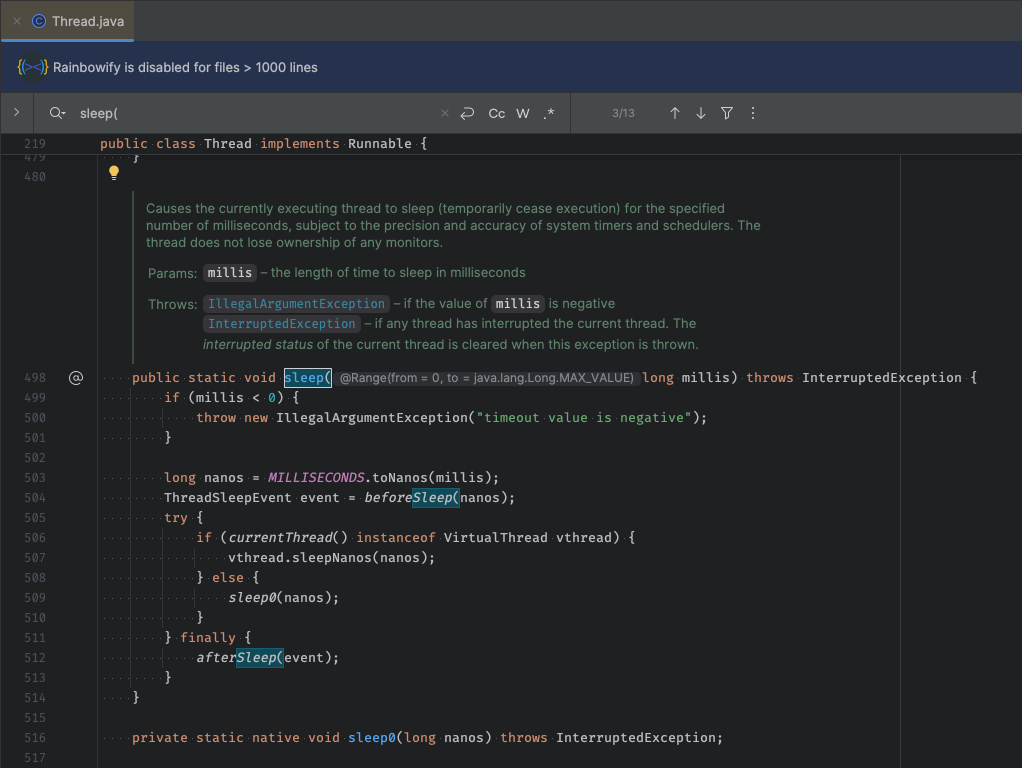
Task: Click ThreadSleepEvent type on line 504
Action: pyautogui.click(x=227, y=498)
